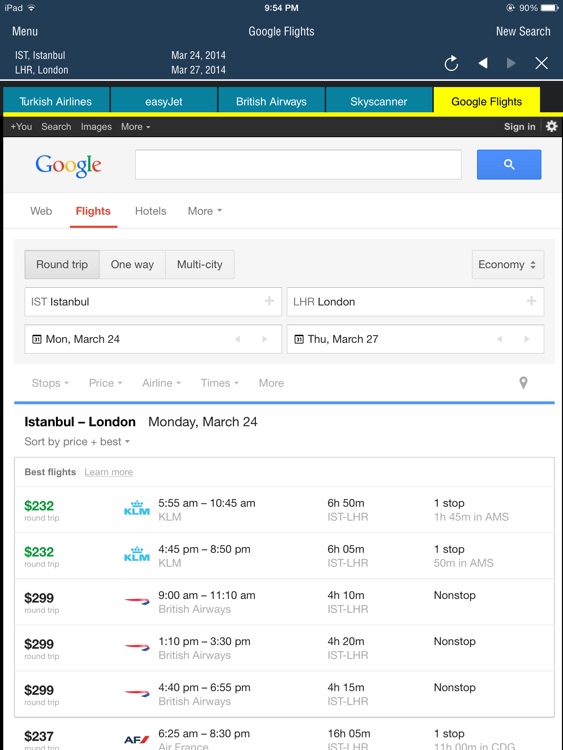Screen dimensions: 563x750
Task: Add another origin with the plus in Istanbul field
Action: tap(269, 301)
